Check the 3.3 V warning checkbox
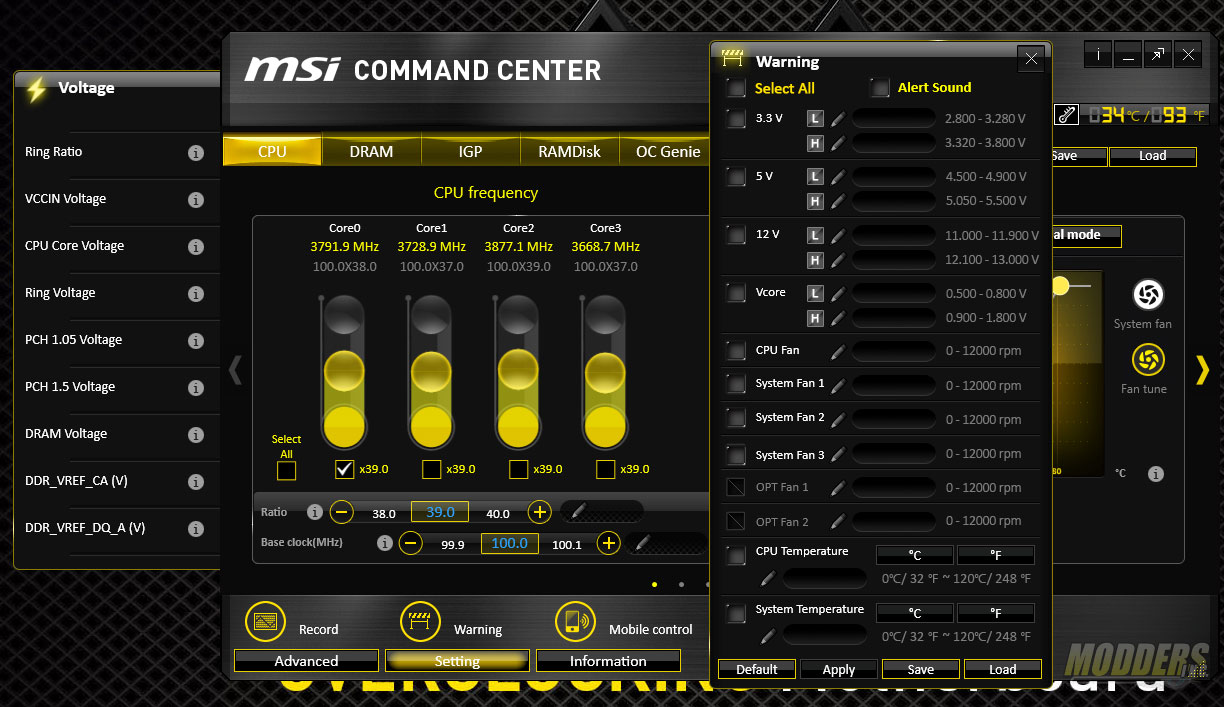Screen dimensions: 1224x707 [736, 119]
